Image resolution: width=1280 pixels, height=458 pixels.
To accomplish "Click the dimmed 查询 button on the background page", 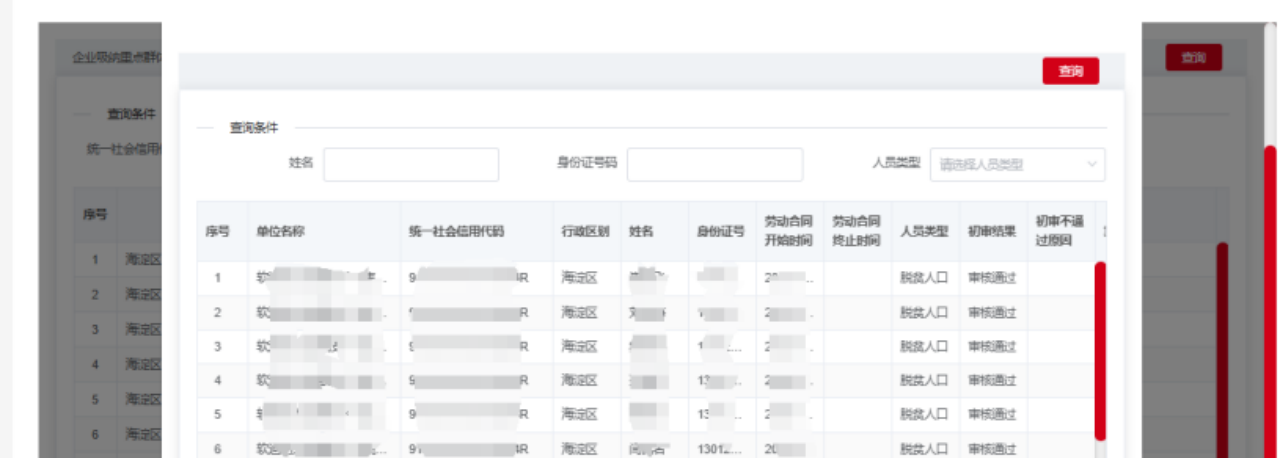I will (x=1193, y=58).
